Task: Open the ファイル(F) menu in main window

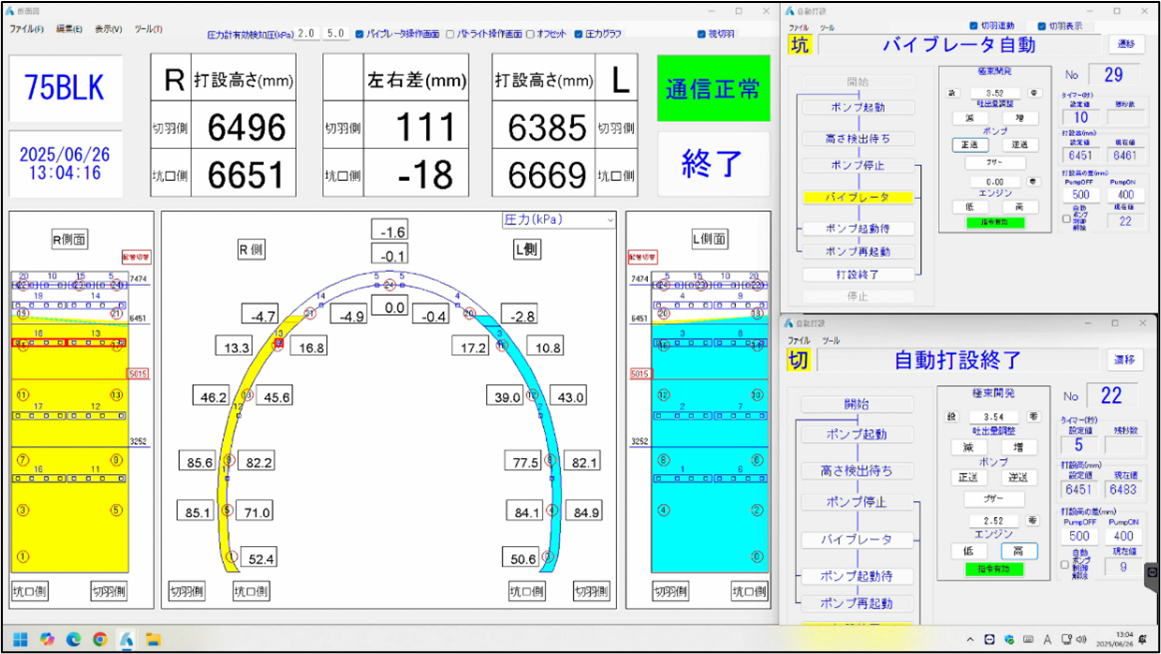Action: pyautogui.click(x=27, y=29)
